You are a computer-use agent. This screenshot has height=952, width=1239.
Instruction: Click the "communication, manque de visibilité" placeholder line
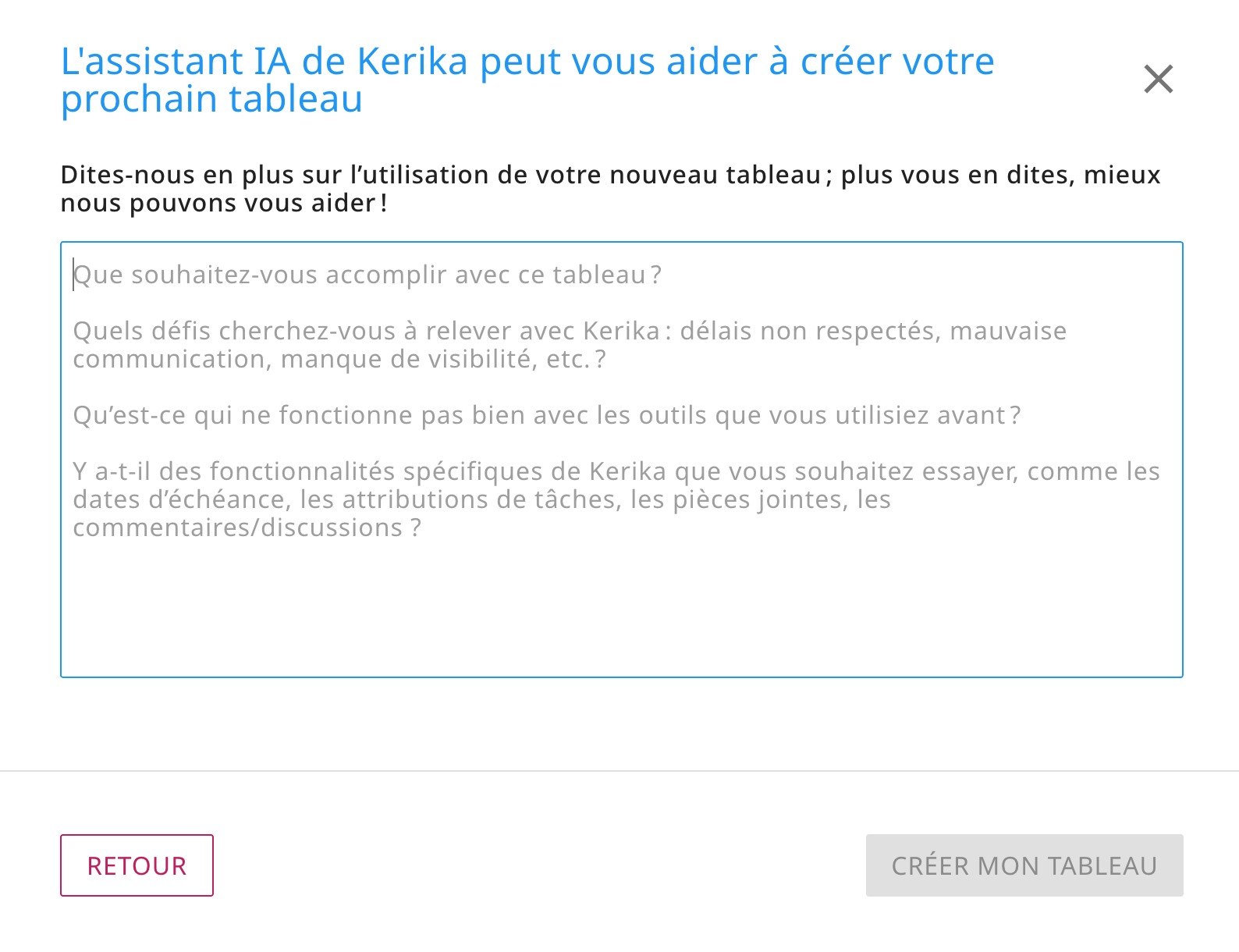(339, 360)
